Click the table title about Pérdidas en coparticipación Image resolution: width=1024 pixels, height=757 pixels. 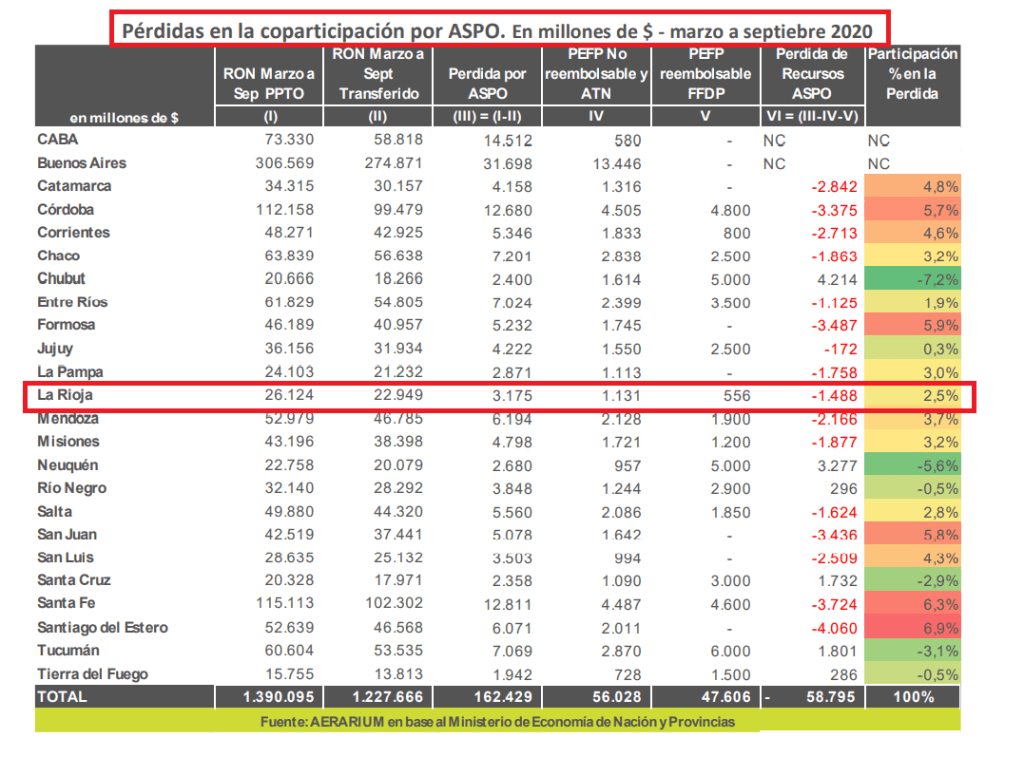click(498, 31)
